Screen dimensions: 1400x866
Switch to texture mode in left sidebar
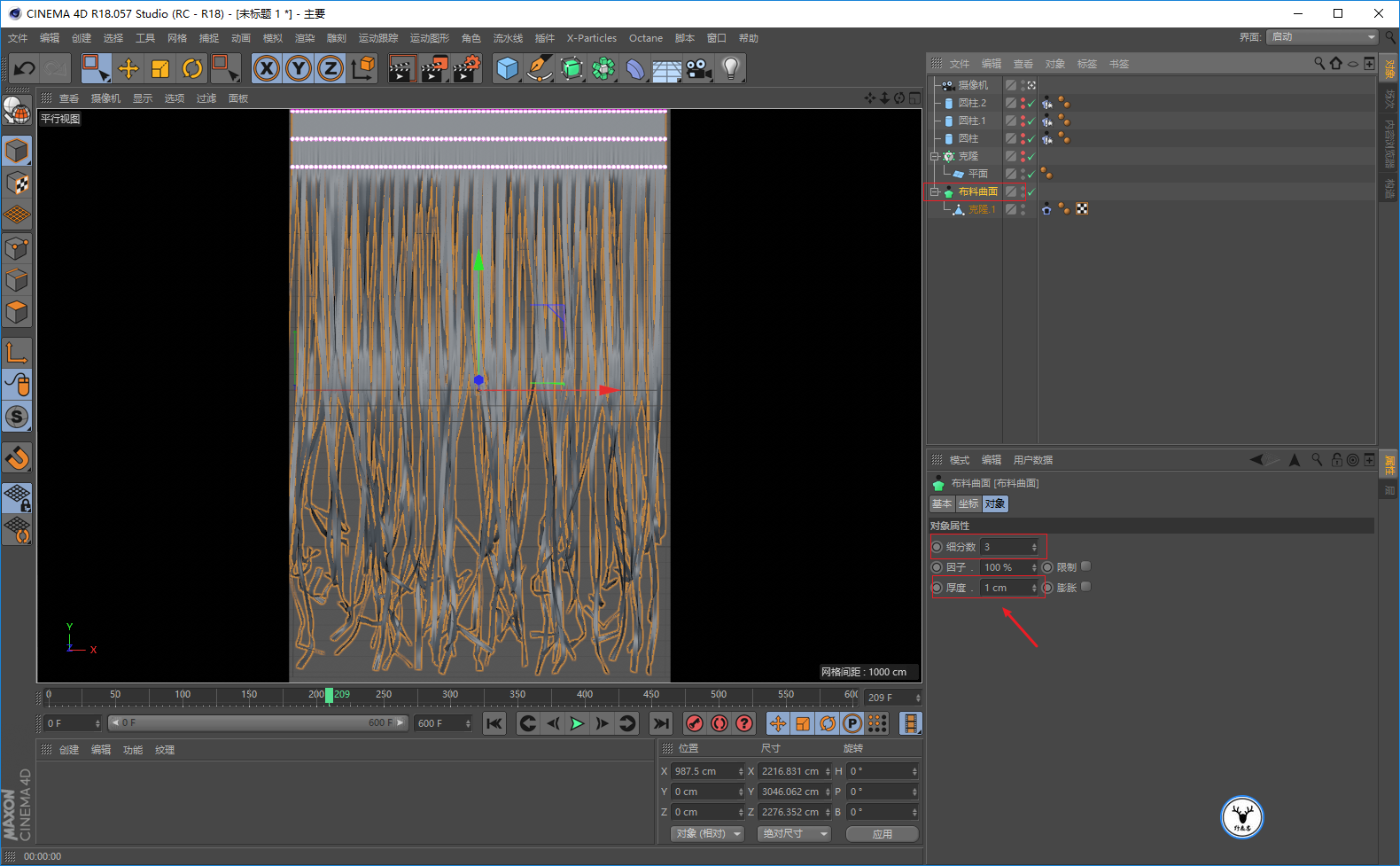(x=17, y=183)
